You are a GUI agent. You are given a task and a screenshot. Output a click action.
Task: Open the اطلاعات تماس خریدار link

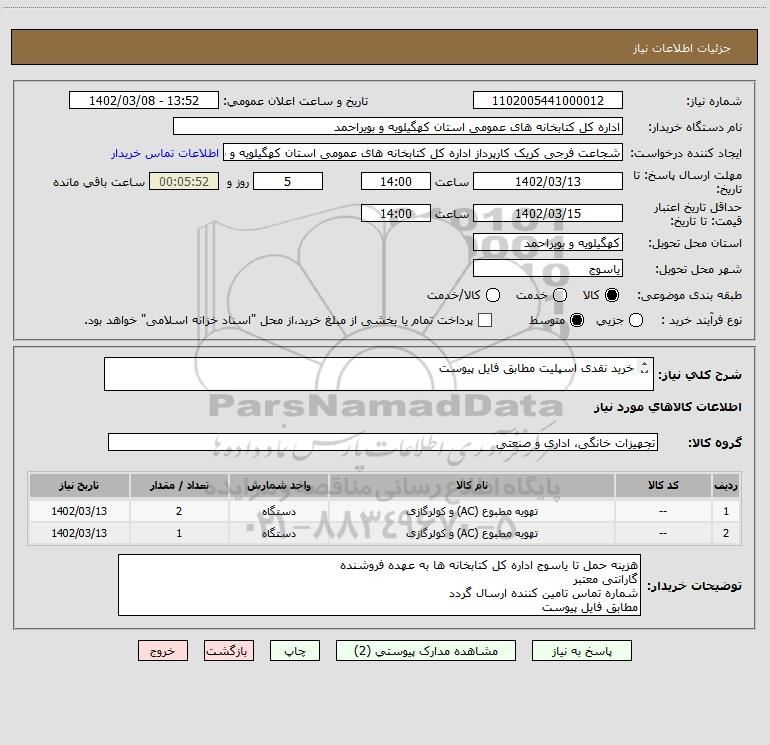pos(165,153)
